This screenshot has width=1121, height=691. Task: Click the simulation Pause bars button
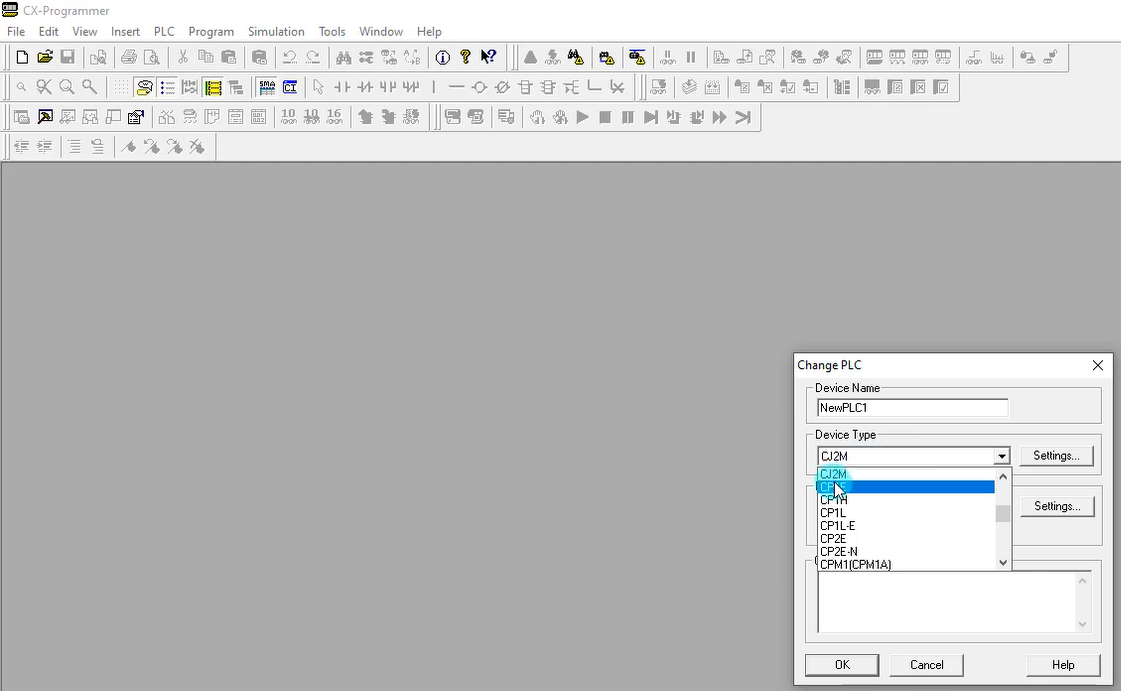(628, 116)
